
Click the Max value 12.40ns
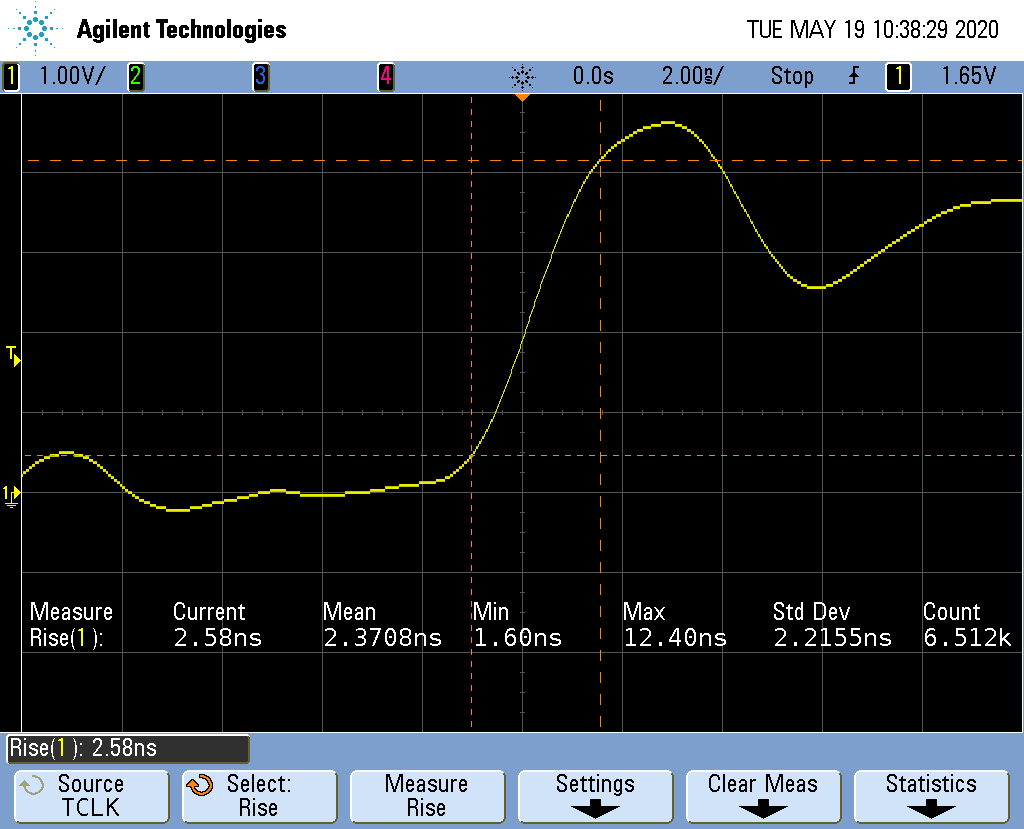click(675, 638)
